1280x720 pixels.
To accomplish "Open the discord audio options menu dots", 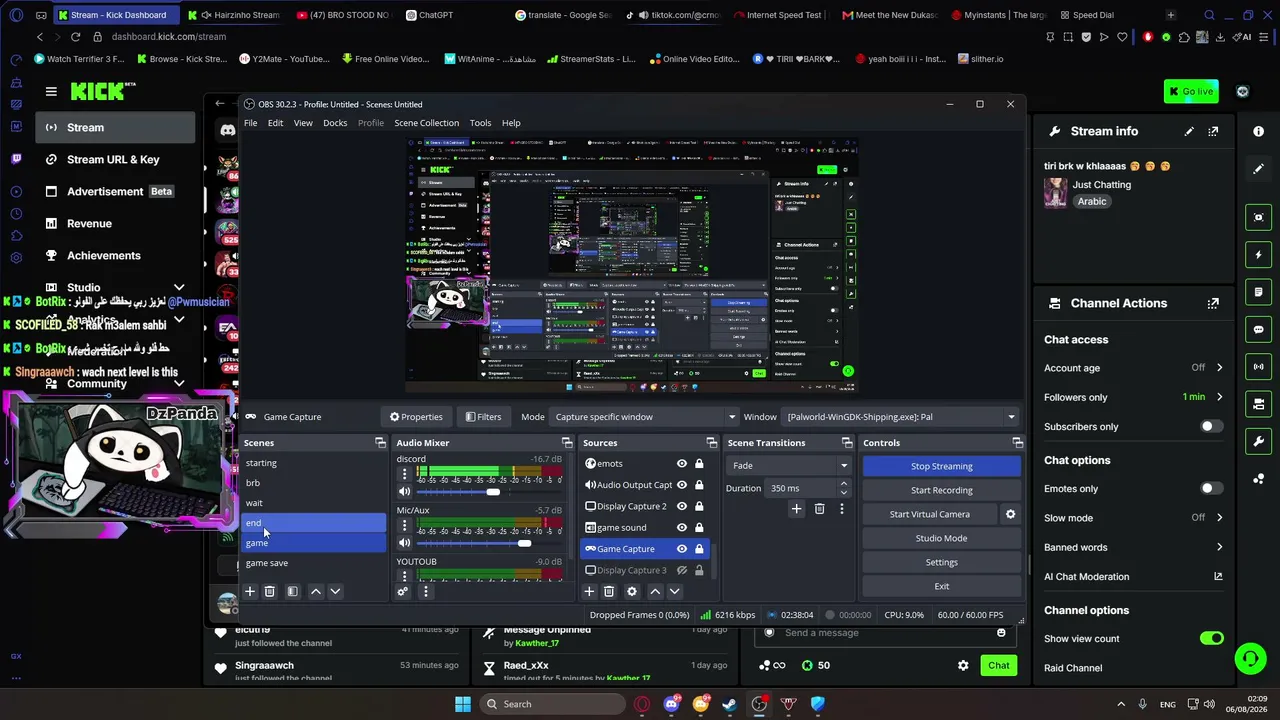I will [404, 474].
